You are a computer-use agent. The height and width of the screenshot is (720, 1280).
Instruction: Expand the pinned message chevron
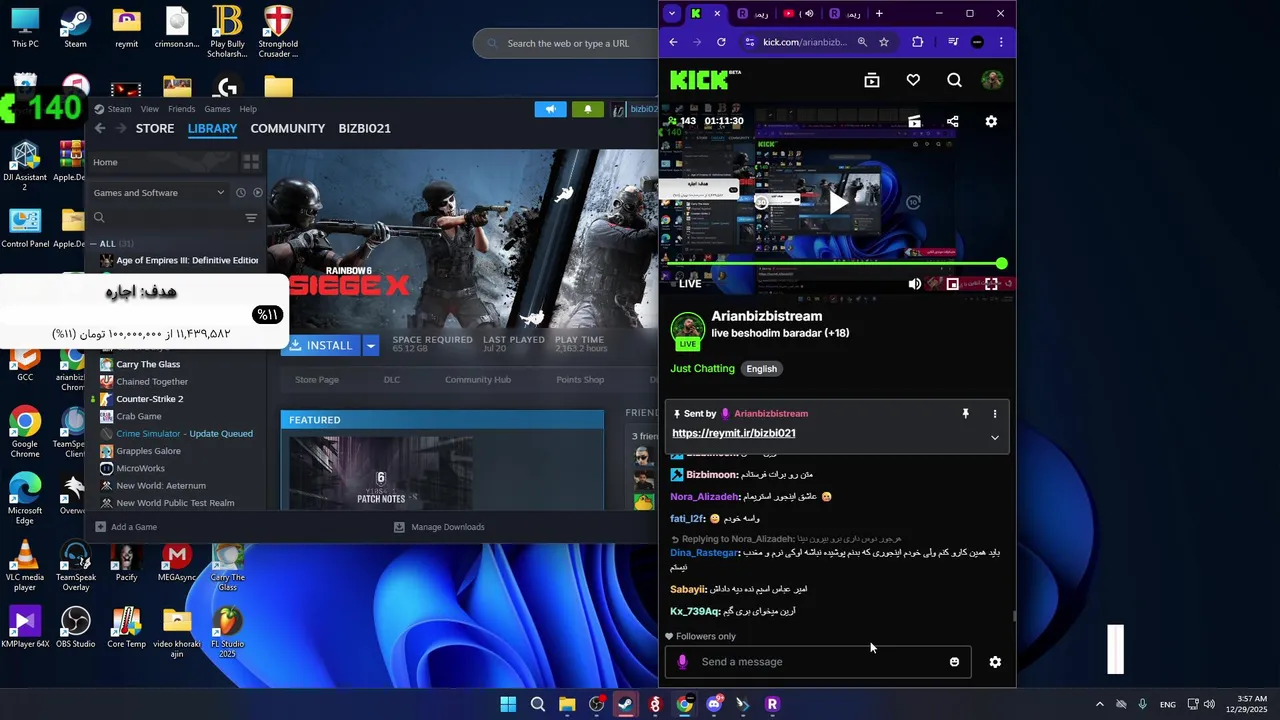(x=994, y=437)
